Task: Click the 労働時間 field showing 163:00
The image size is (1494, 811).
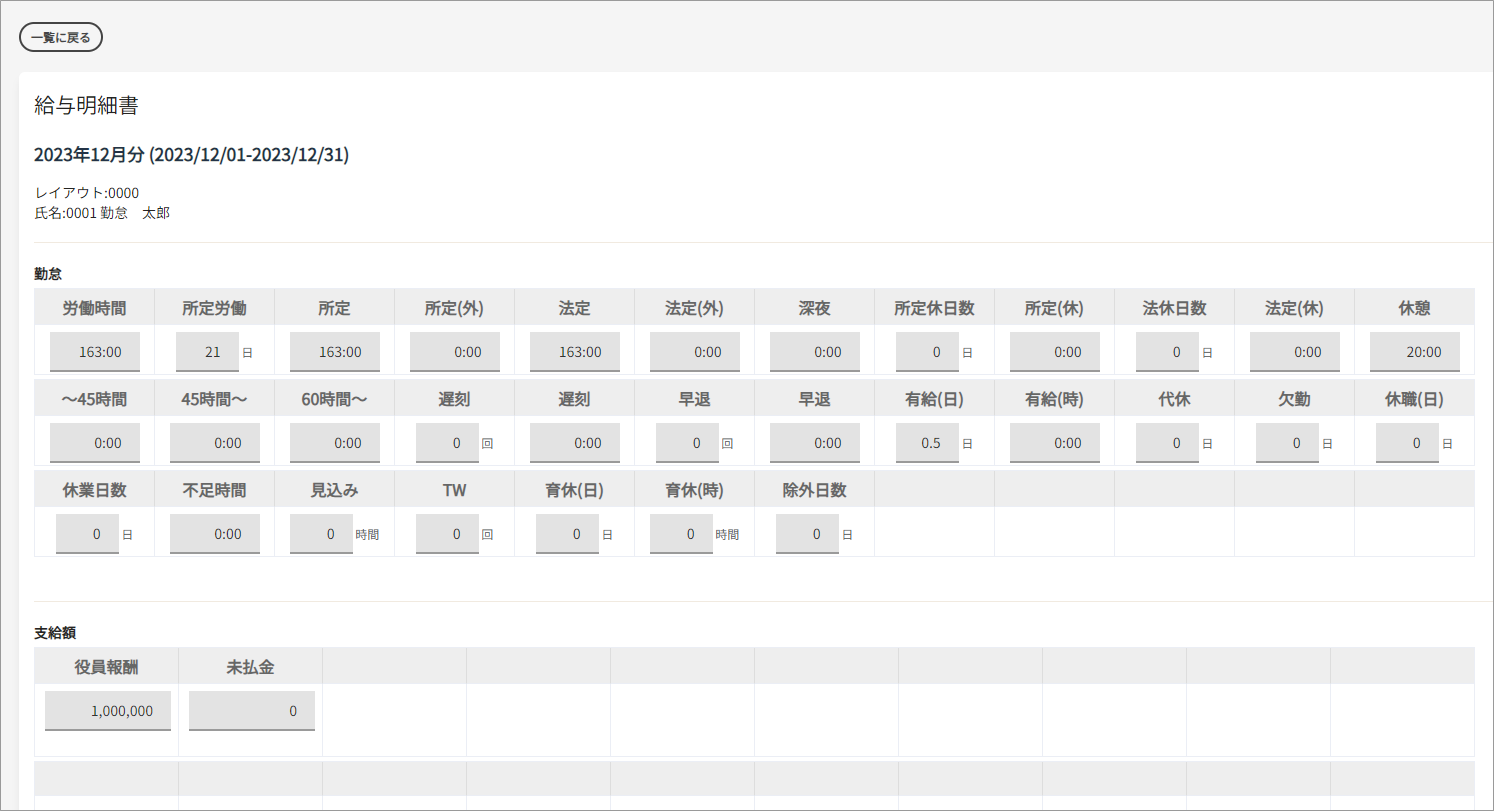Action: point(95,352)
